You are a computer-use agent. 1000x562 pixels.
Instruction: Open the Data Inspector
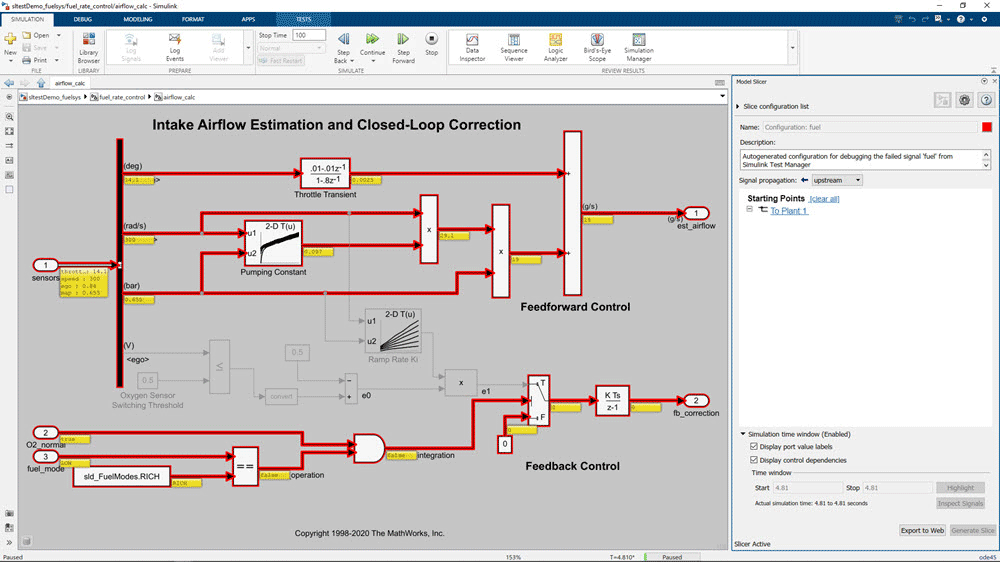click(472, 44)
